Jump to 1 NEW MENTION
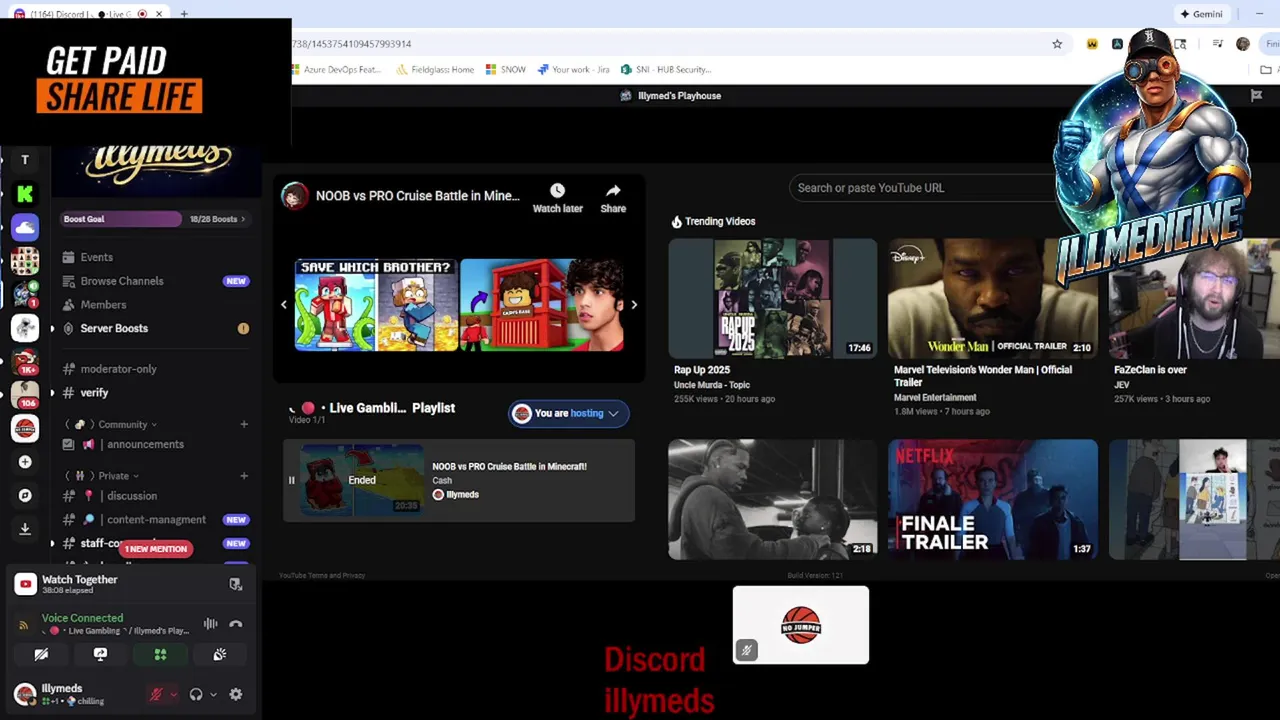The width and height of the screenshot is (1280, 720). (x=156, y=549)
